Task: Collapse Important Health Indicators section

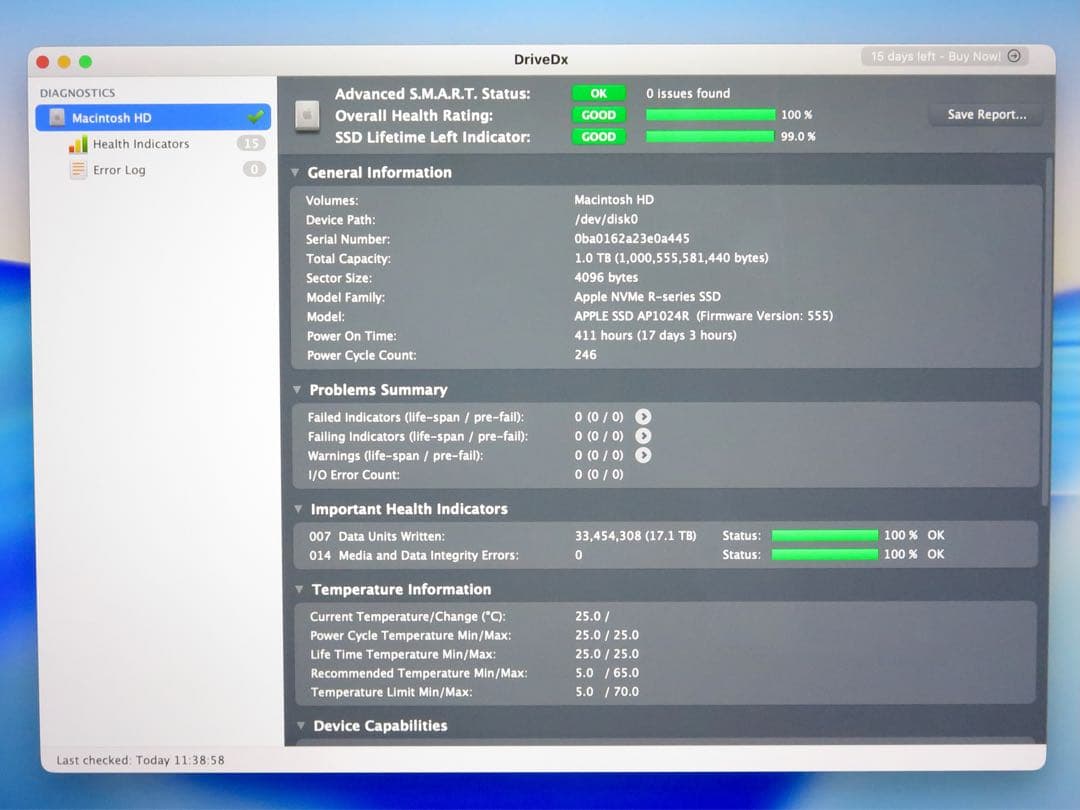Action: 298,509
